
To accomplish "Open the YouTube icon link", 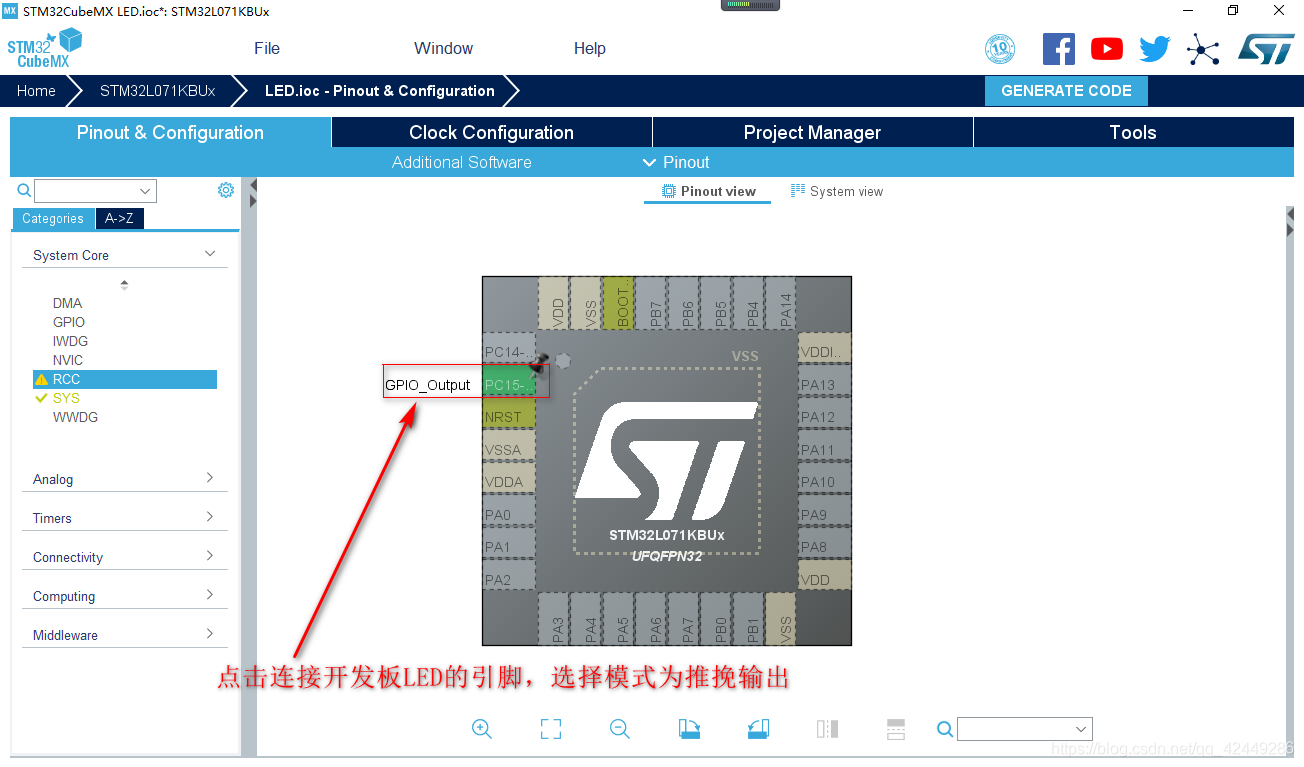I will 1107,48.
